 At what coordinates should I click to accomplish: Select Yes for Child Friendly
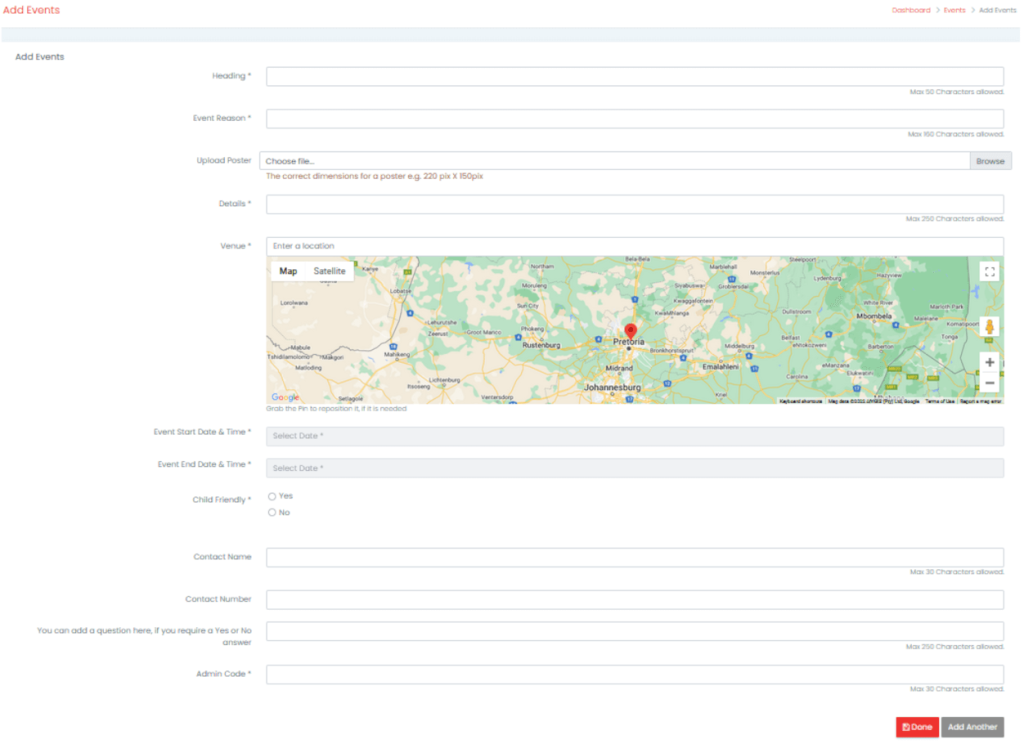(x=272, y=496)
